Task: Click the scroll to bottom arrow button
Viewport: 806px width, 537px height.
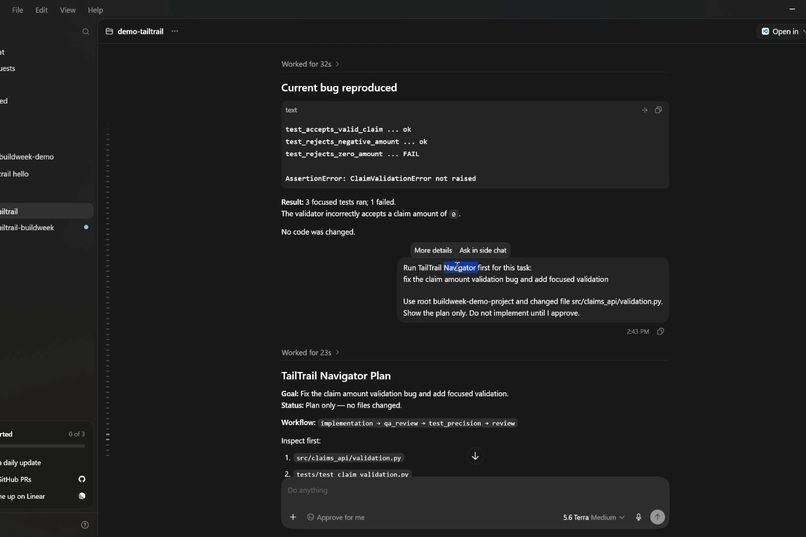Action: pos(475,456)
